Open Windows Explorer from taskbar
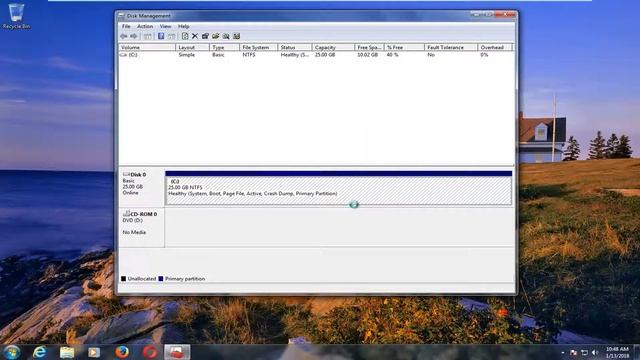The height and width of the screenshot is (360, 640). [x=67, y=352]
